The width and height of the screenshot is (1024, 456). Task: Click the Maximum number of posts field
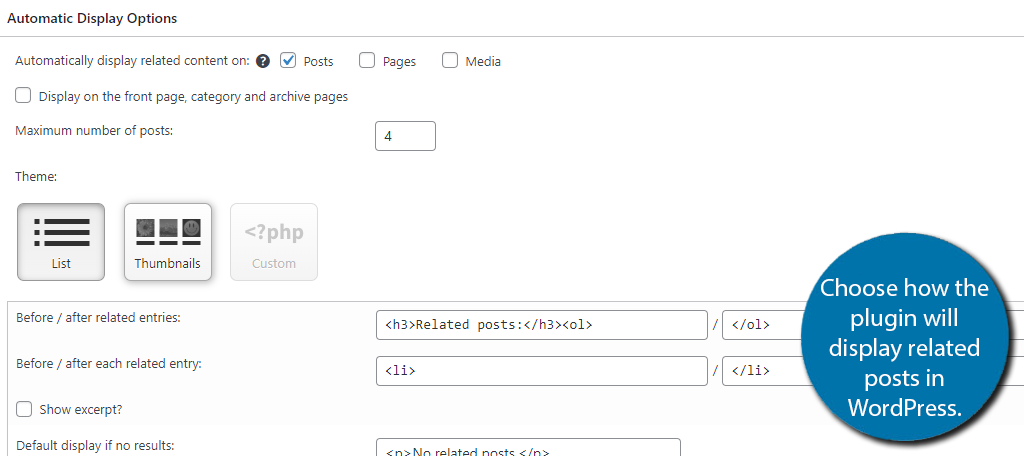coord(406,136)
